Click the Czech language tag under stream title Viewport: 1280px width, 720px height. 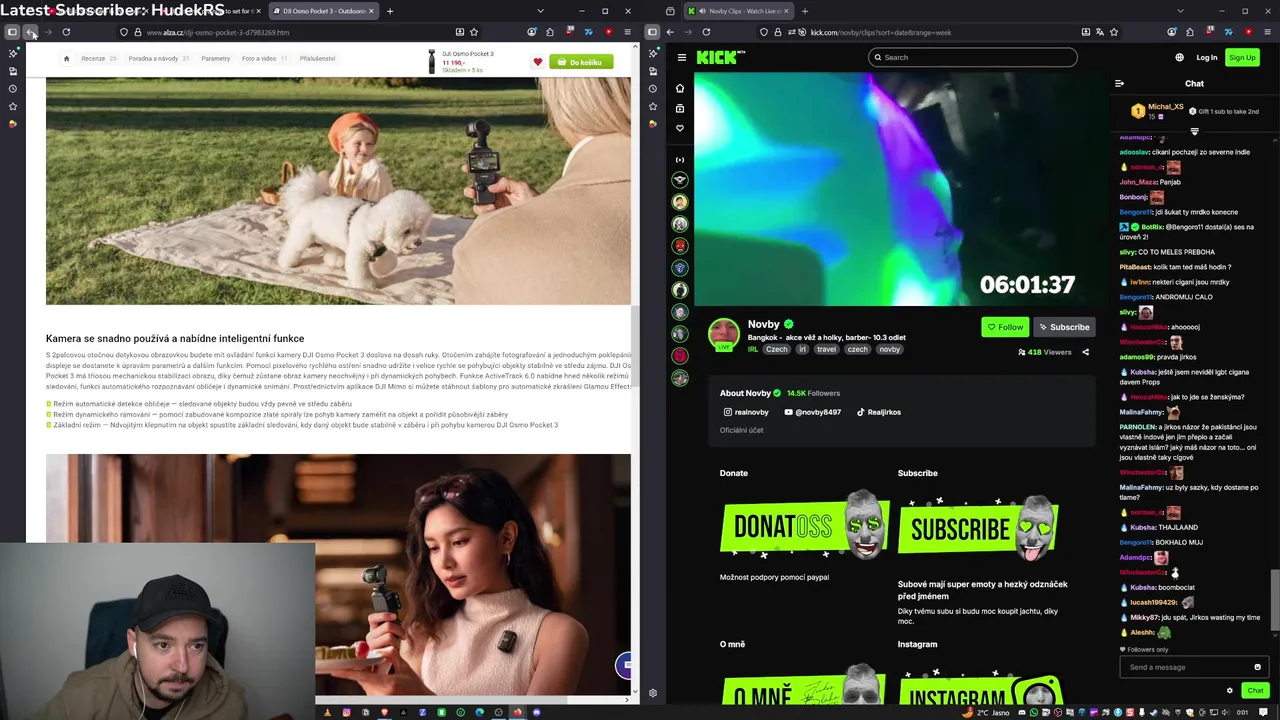point(777,349)
